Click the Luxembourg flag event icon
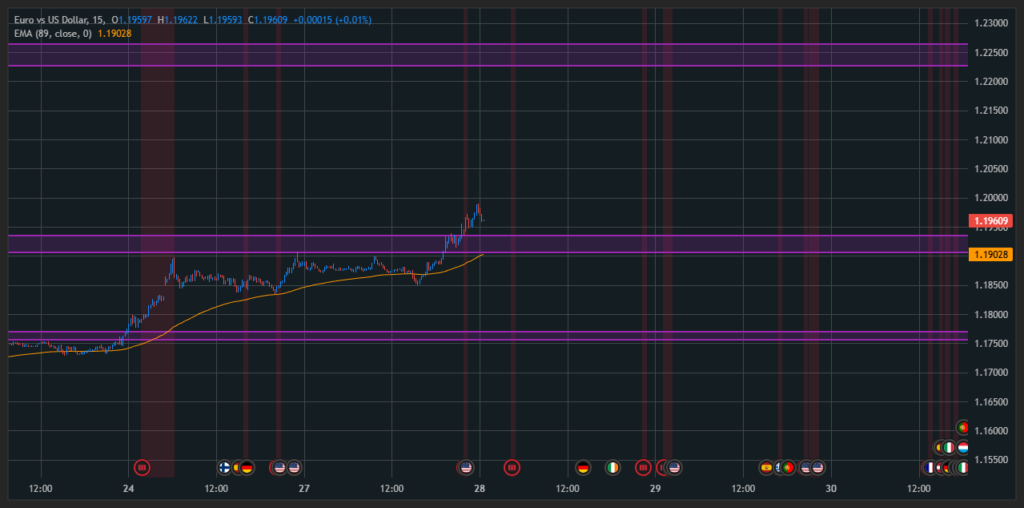1024x508 pixels. [962, 448]
